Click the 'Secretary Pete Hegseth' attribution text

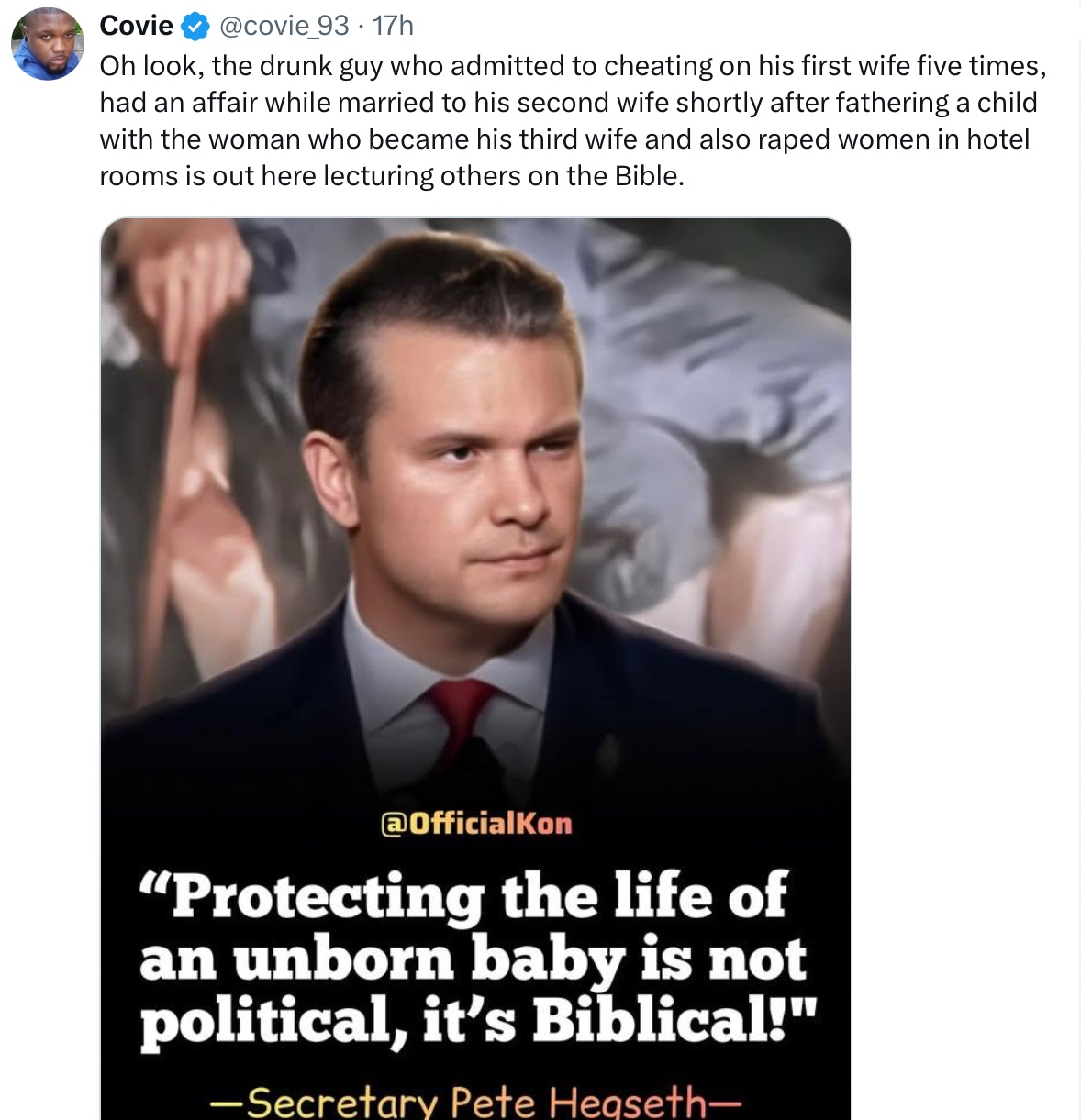pyautogui.click(x=475, y=1101)
